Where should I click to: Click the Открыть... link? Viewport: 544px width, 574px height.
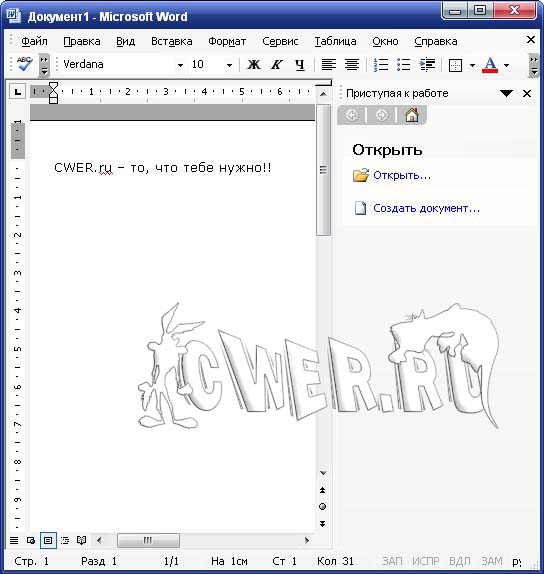(x=402, y=175)
